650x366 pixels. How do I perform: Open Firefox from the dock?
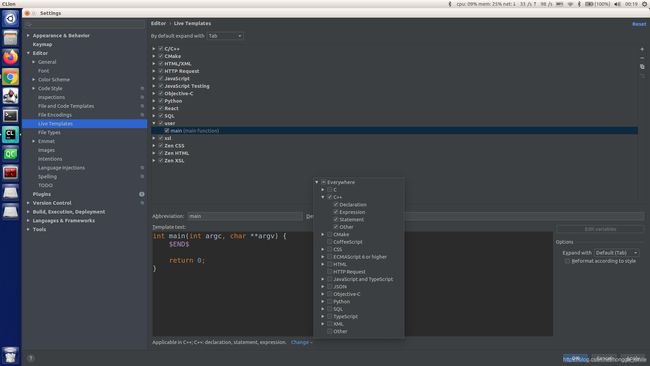(x=10, y=57)
